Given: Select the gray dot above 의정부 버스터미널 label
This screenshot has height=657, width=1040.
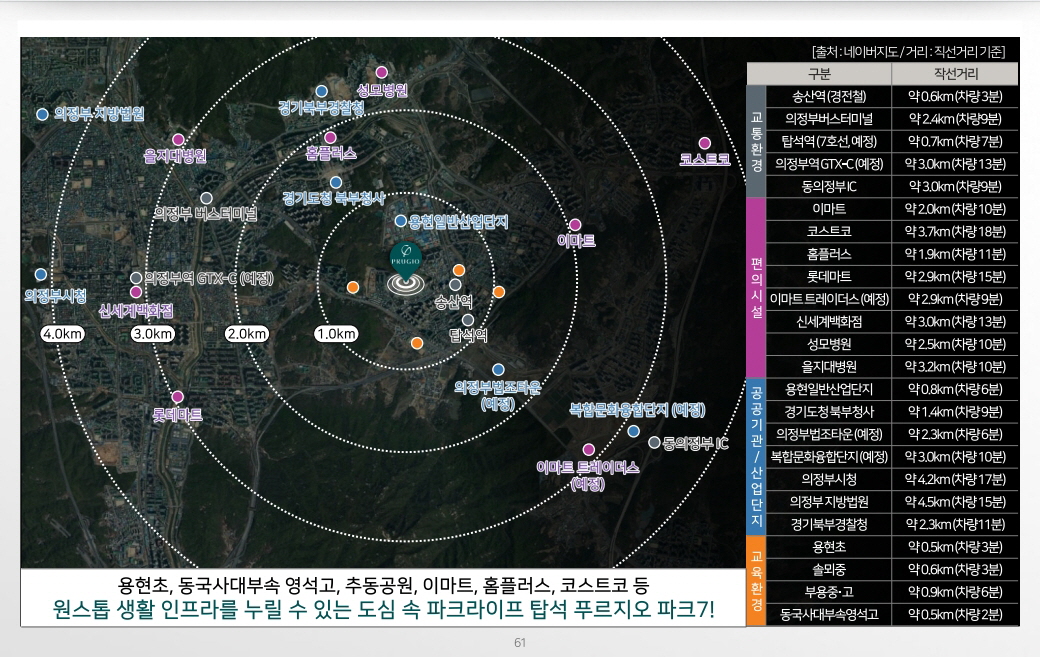Looking at the screenshot, I should coord(206,198).
